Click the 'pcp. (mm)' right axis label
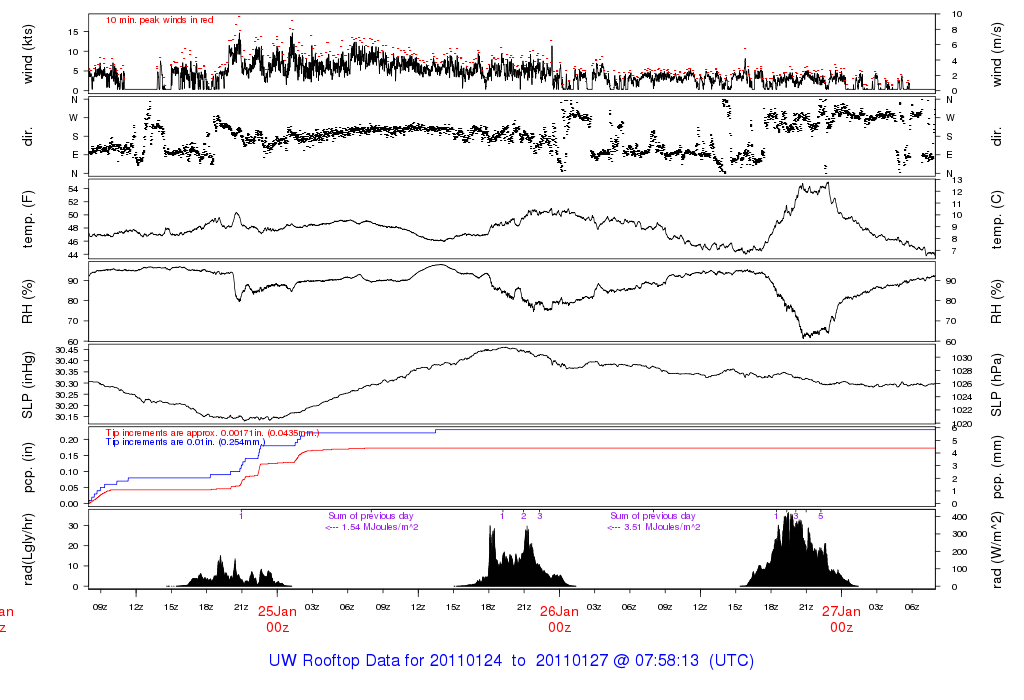The width and height of the screenshot is (1024, 700). pyautogui.click(x=997, y=467)
